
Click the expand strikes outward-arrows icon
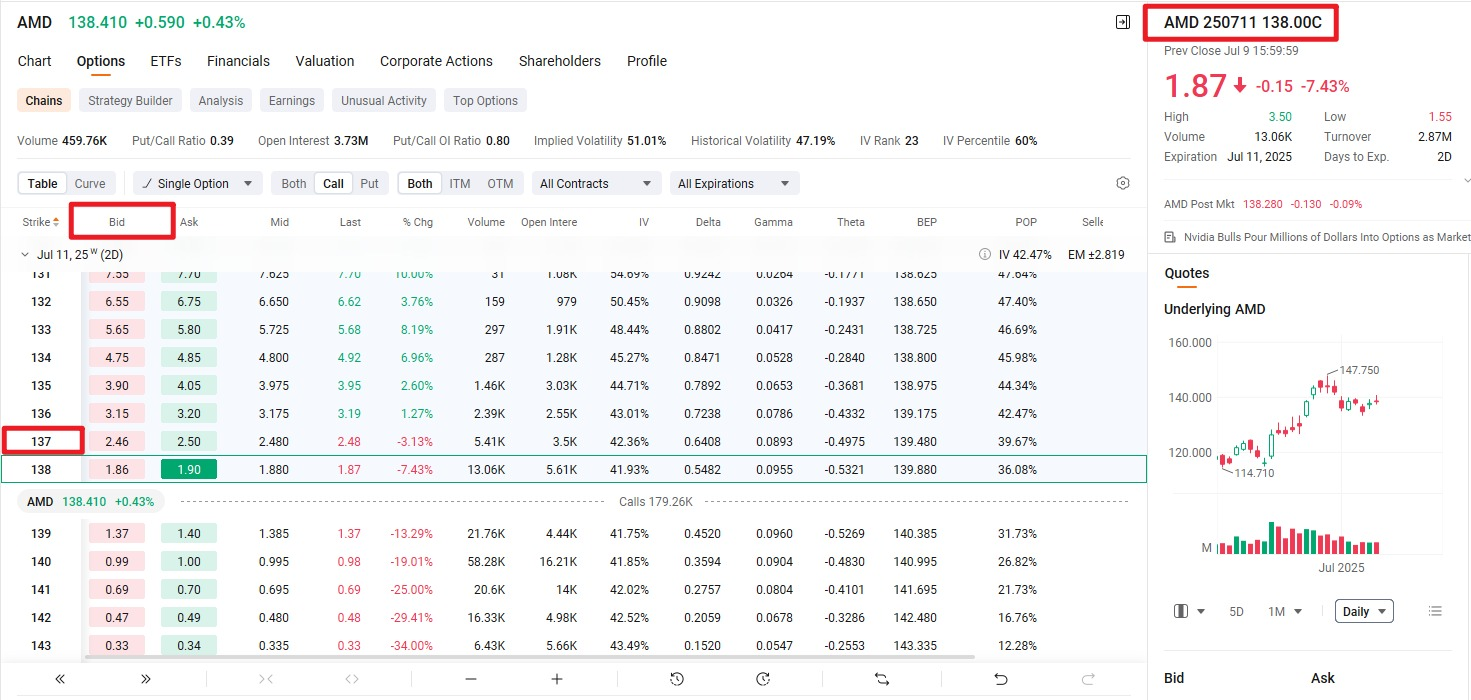tap(352, 679)
